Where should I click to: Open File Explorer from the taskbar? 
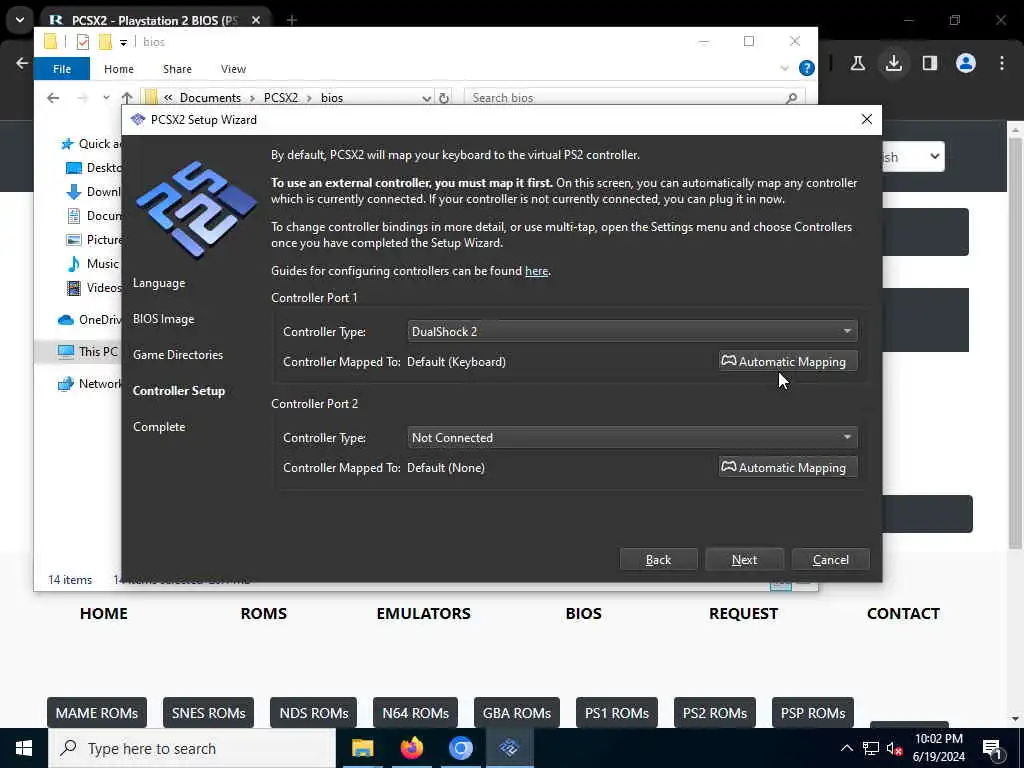[362, 748]
